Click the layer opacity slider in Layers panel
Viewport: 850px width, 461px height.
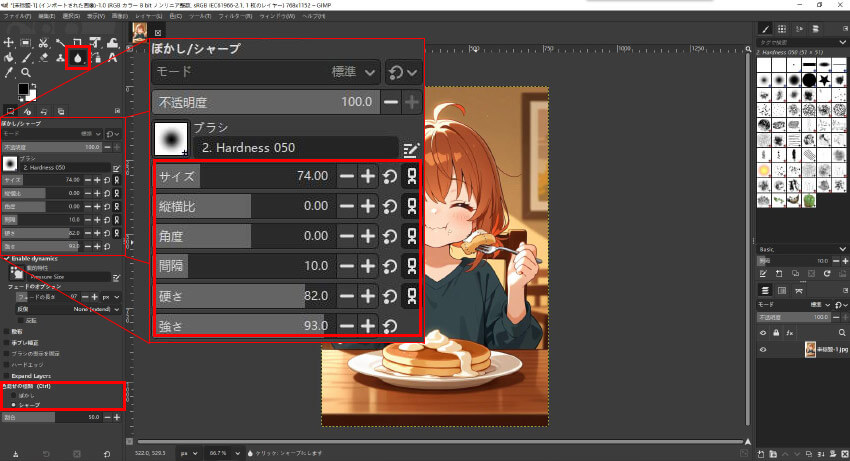click(794, 317)
